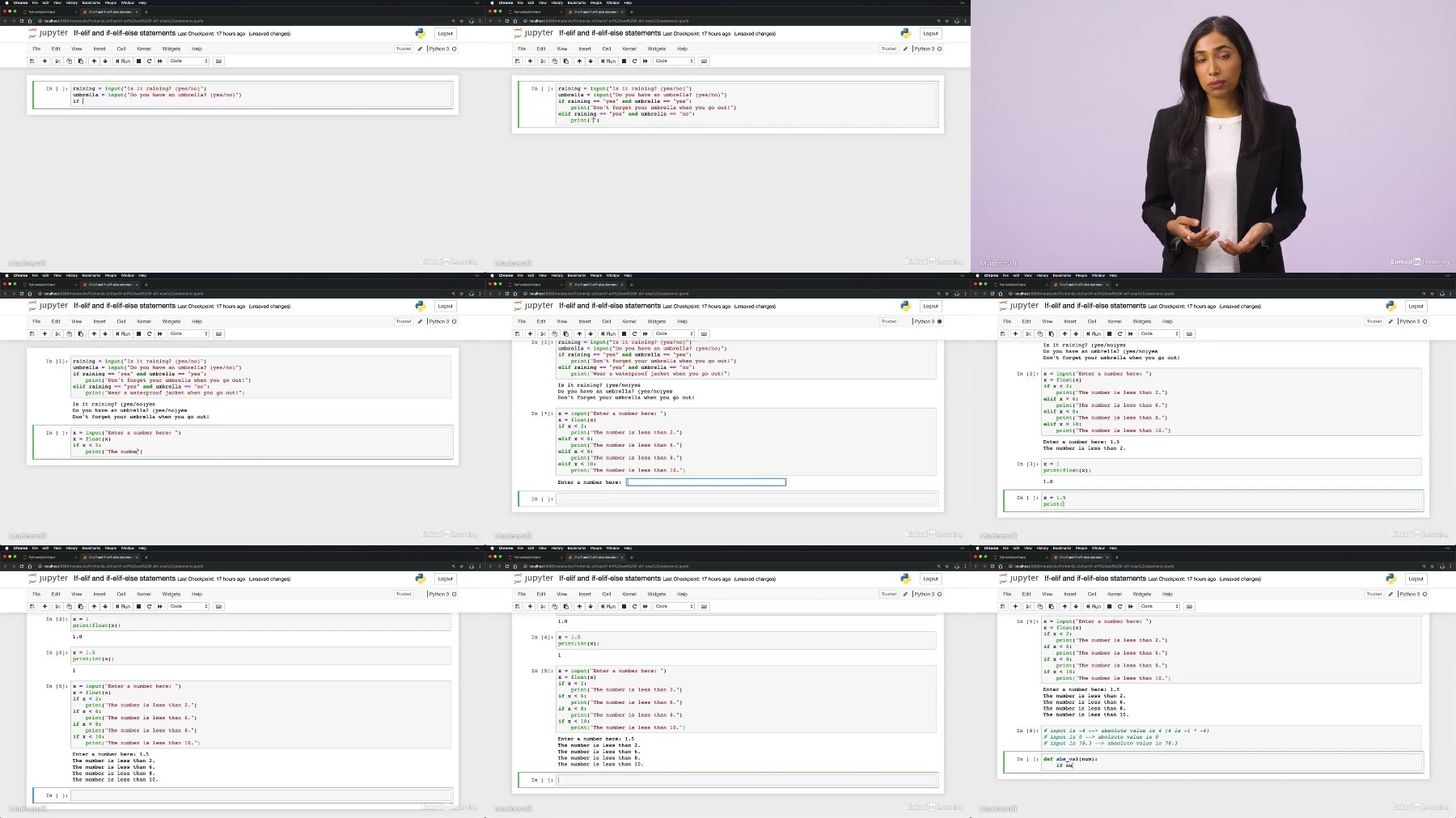Click Chrome menu bar item in abs_val frame
The width and height of the screenshot is (1456, 818).
(991, 548)
